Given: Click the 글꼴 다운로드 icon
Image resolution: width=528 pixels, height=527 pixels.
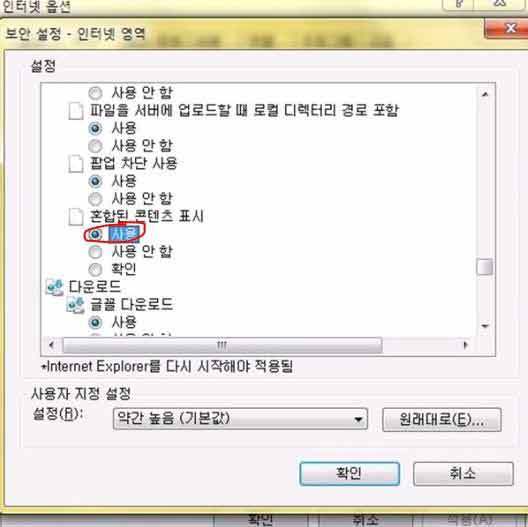Looking at the screenshot, I should pos(75,305).
